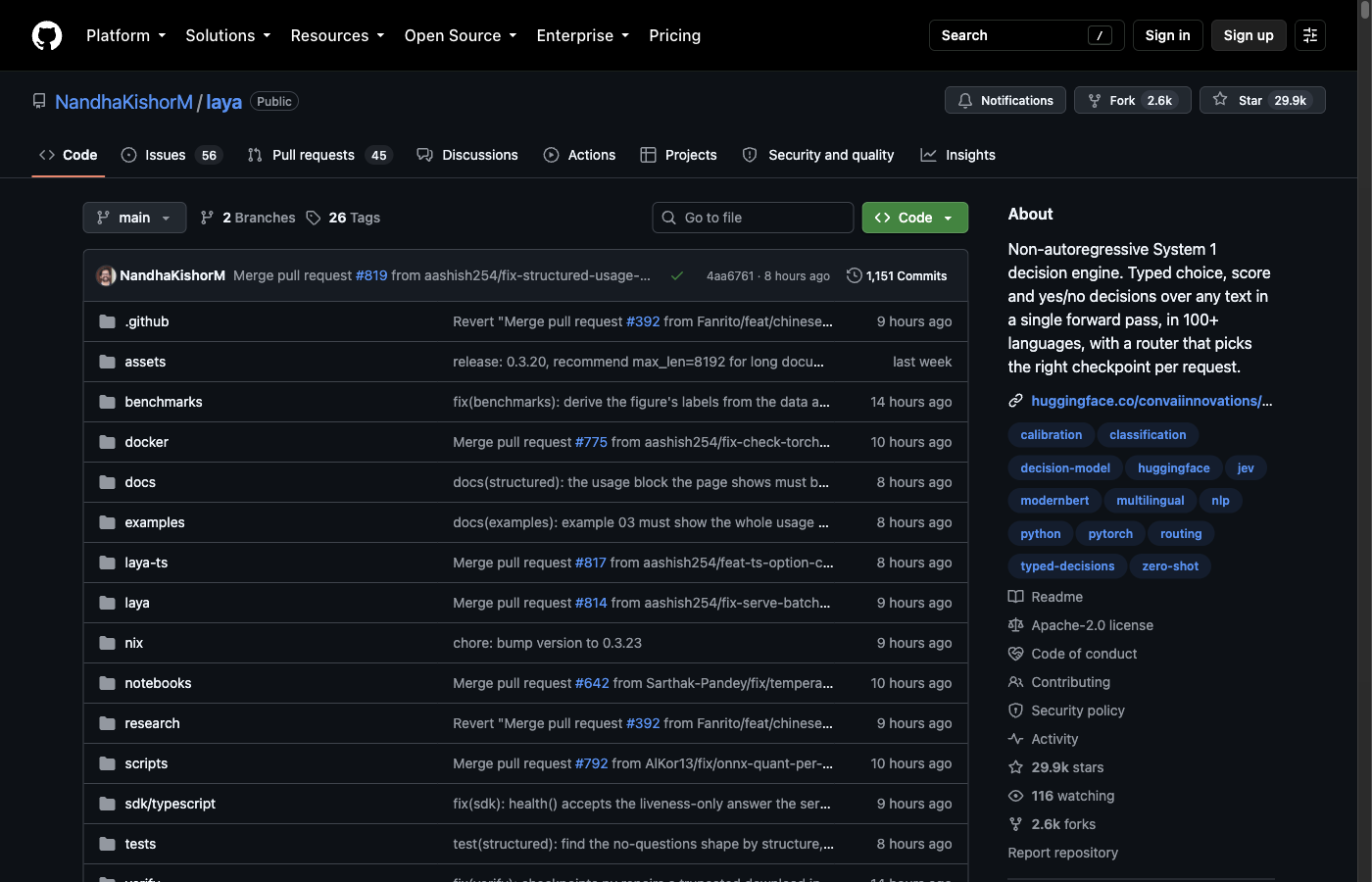Expand the Resources menu
The width and height of the screenshot is (1372, 882).
pos(338,35)
